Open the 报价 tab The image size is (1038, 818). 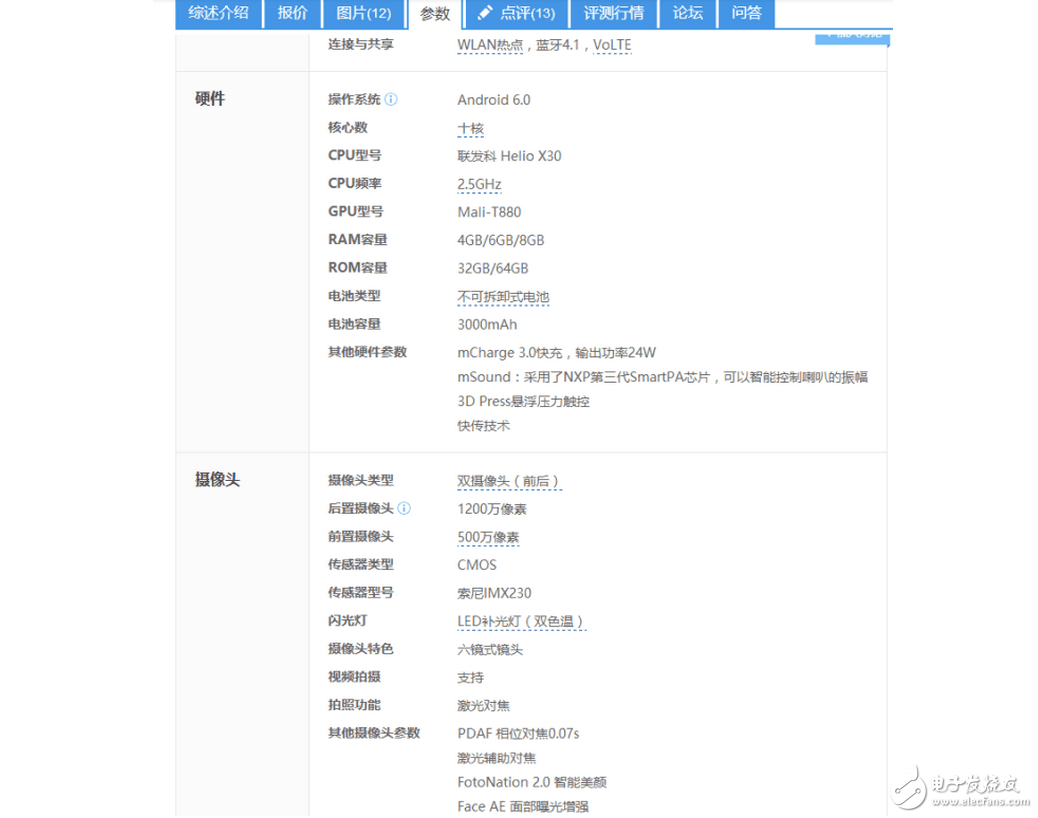(x=292, y=14)
